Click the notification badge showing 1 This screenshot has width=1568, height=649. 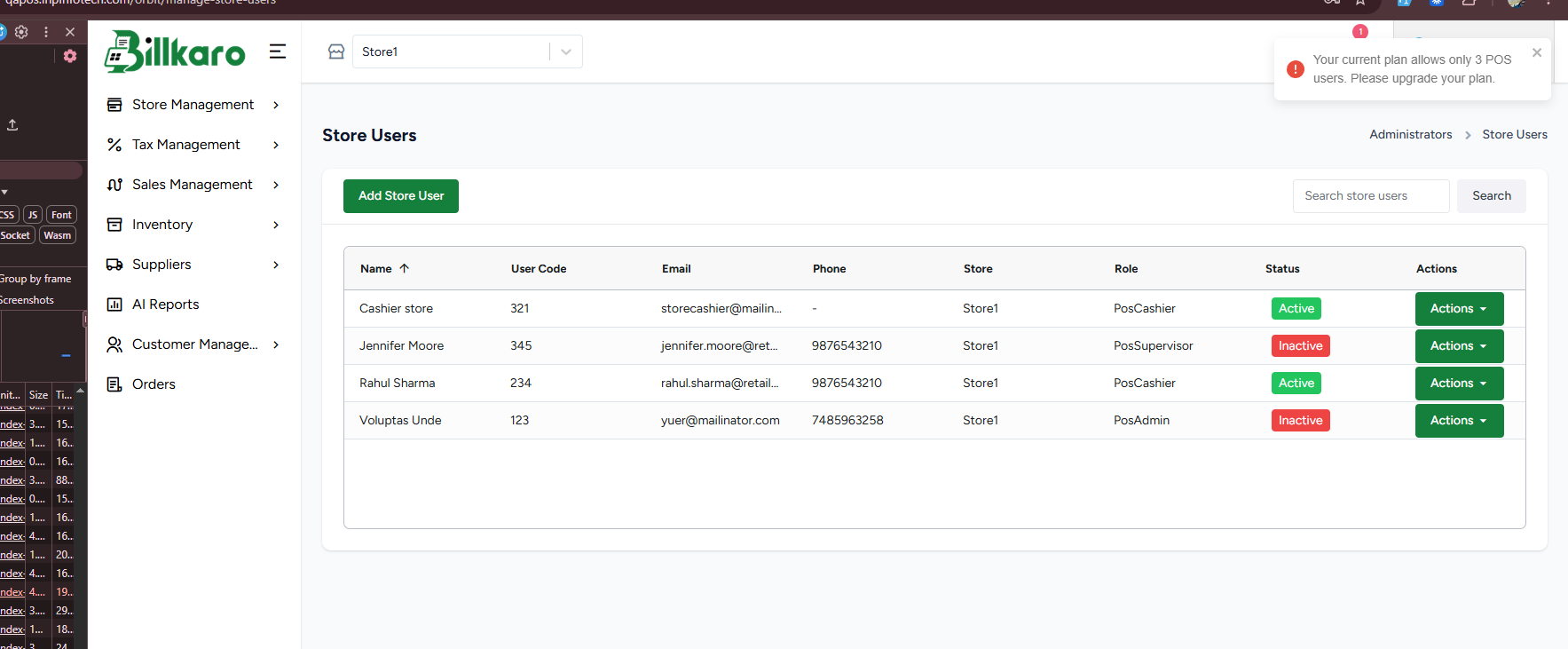tap(1360, 32)
